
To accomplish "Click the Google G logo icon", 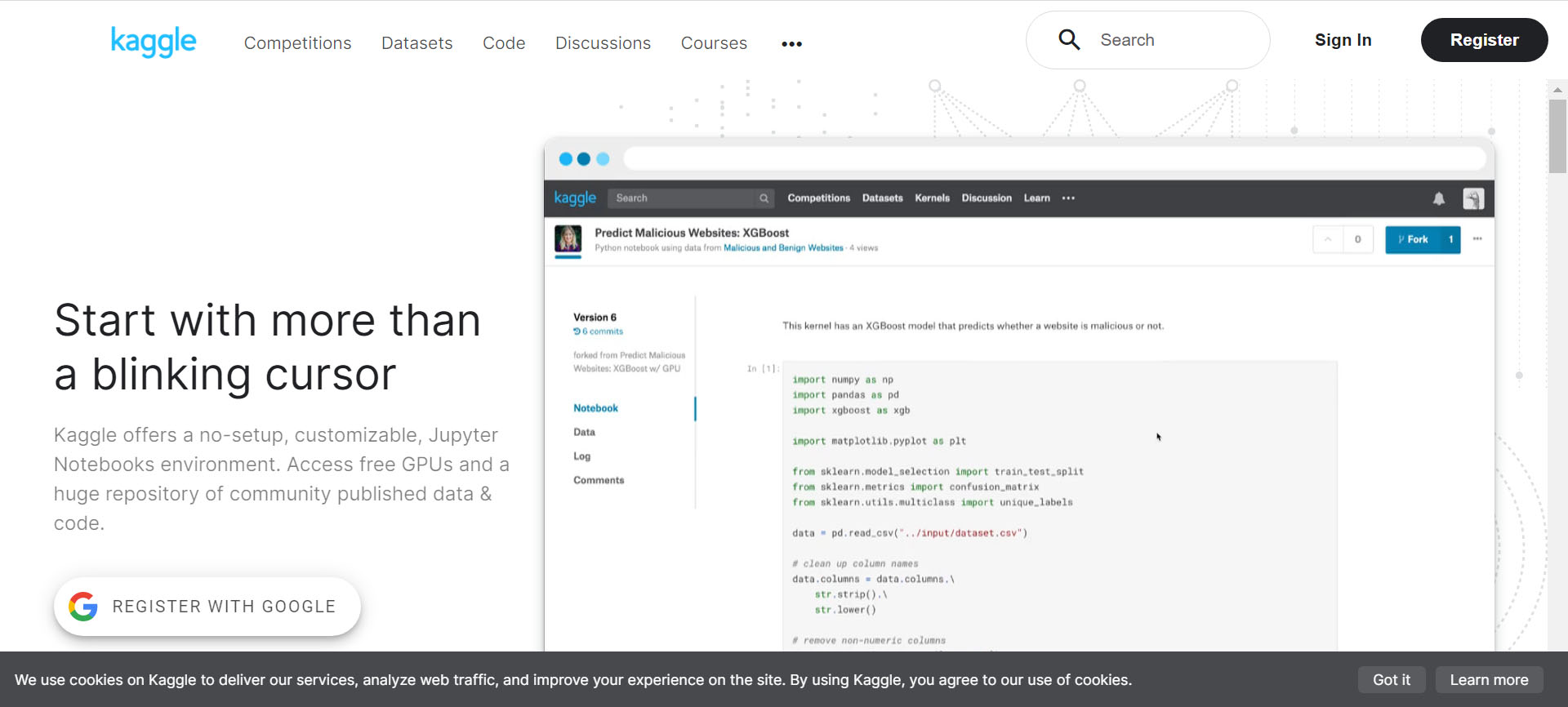I will (x=83, y=607).
